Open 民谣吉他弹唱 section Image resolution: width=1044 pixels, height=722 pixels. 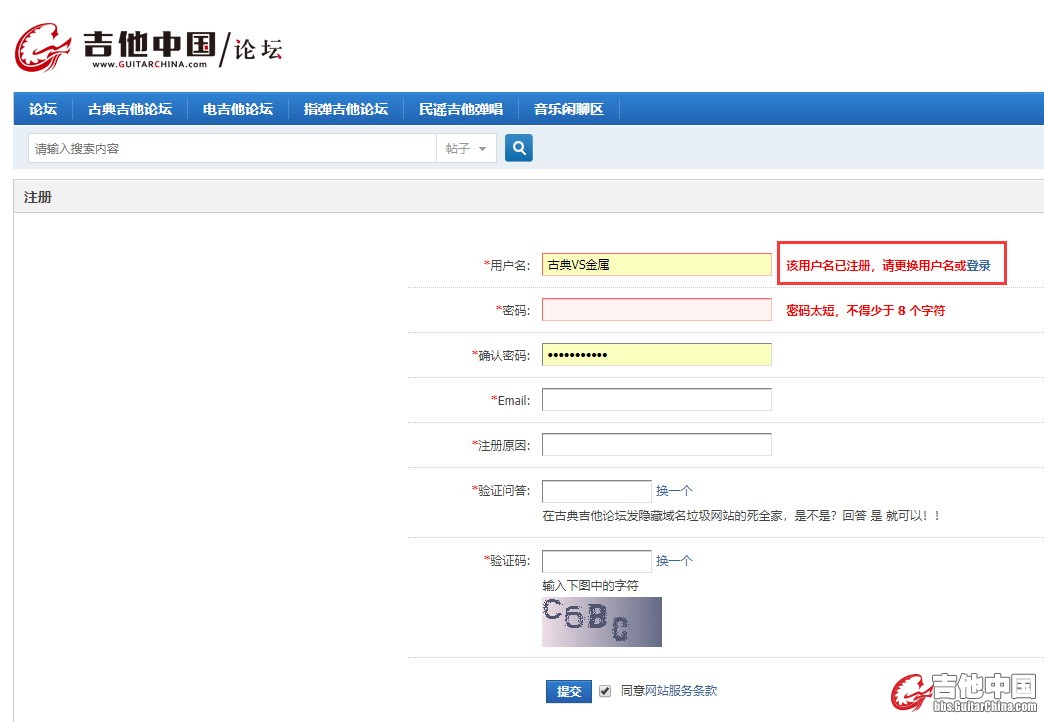point(461,109)
